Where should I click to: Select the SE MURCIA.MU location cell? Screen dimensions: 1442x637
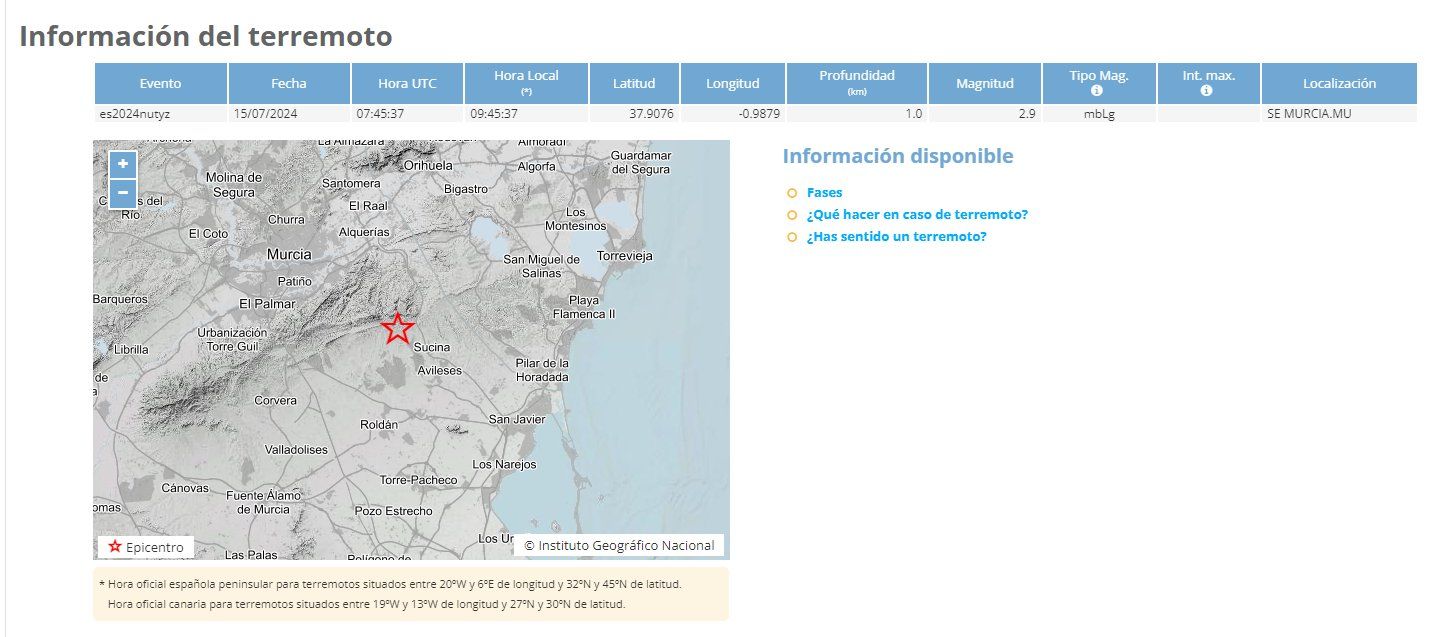[x=1309, y=114]
